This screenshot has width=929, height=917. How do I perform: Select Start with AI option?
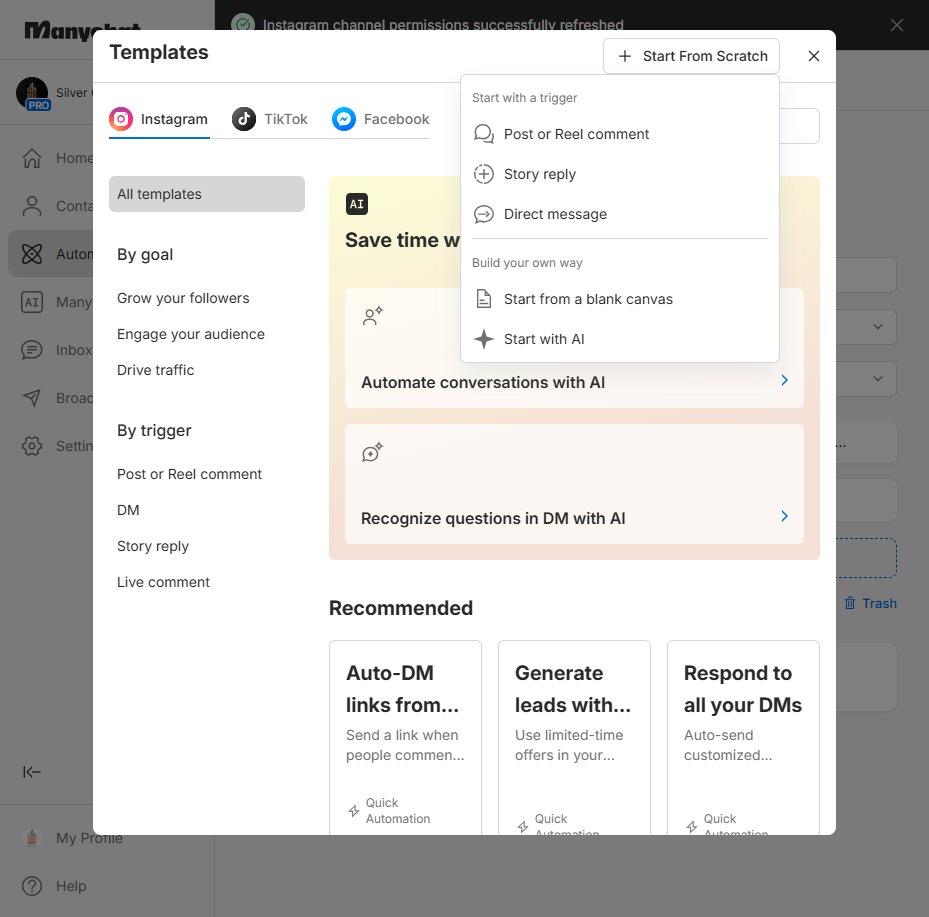pos(619,339)
